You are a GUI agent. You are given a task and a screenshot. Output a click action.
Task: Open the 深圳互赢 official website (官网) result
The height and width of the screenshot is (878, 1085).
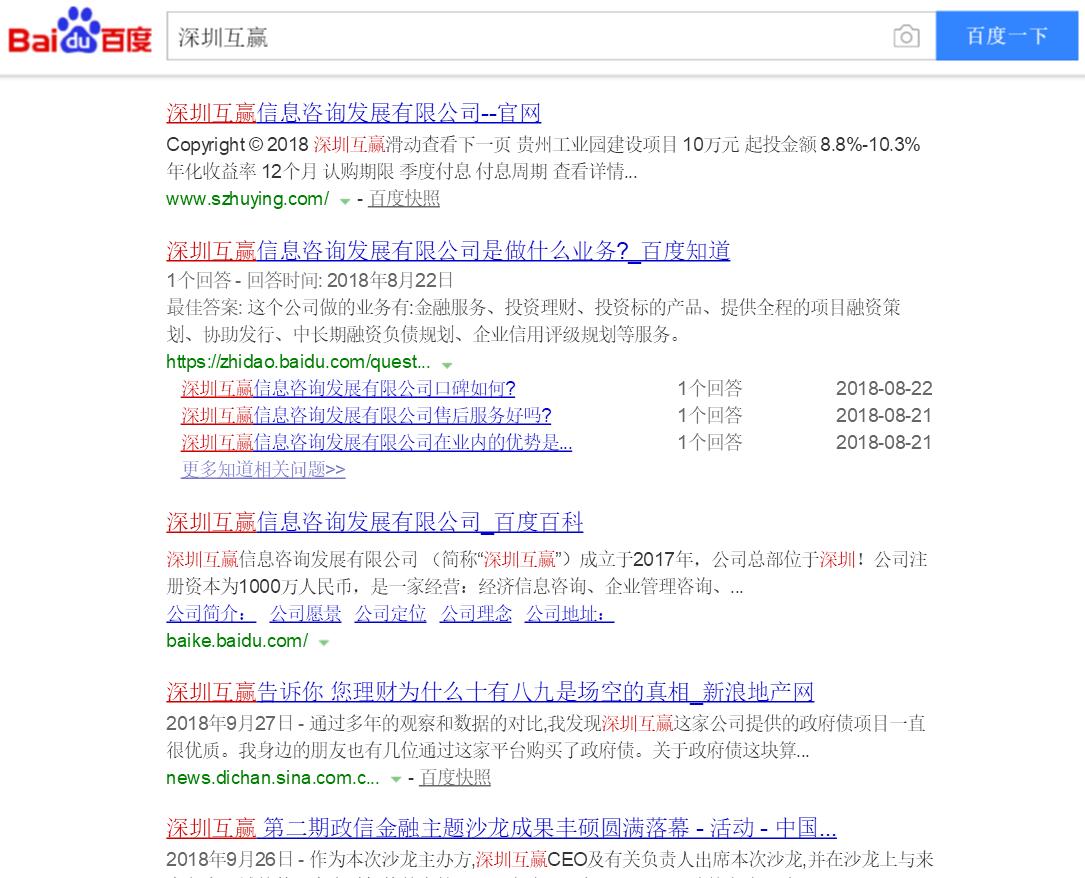pyautogui.click(x=353, y=112)
